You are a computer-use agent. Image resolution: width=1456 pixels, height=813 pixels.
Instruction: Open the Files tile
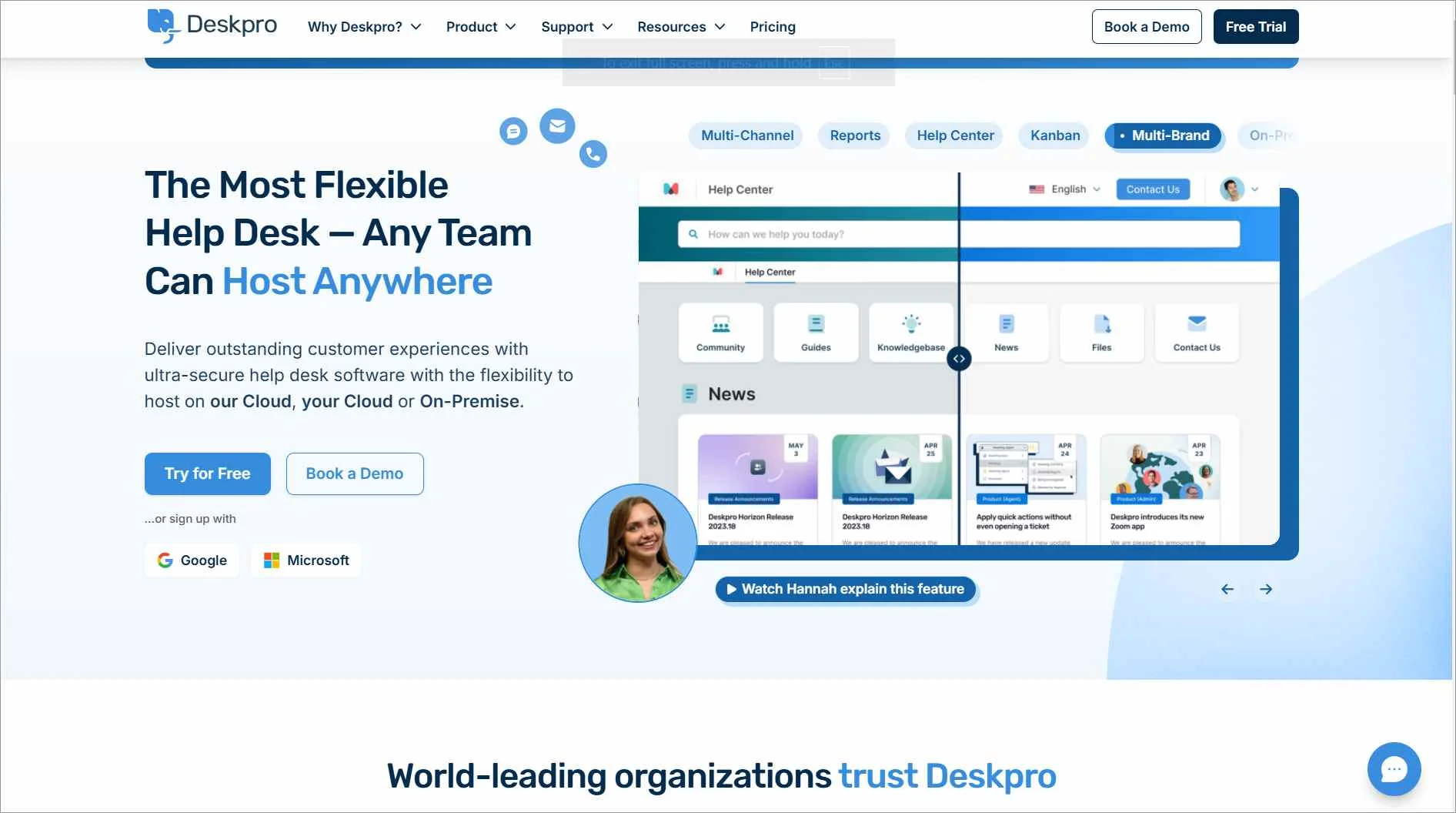[1101, 333]
